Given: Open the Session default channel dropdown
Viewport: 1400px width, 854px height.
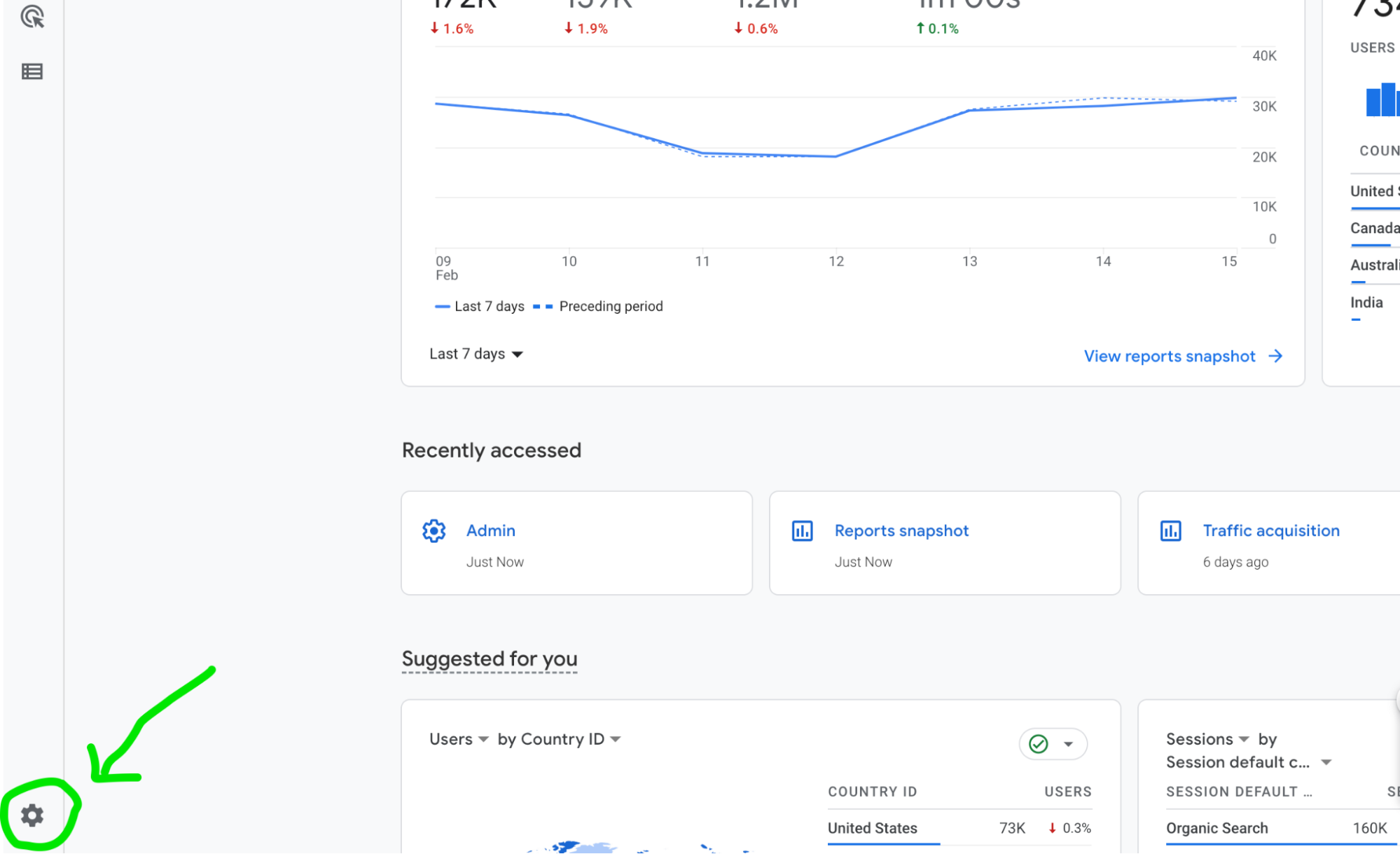Looking at the screenshot, I should 1247,762.
